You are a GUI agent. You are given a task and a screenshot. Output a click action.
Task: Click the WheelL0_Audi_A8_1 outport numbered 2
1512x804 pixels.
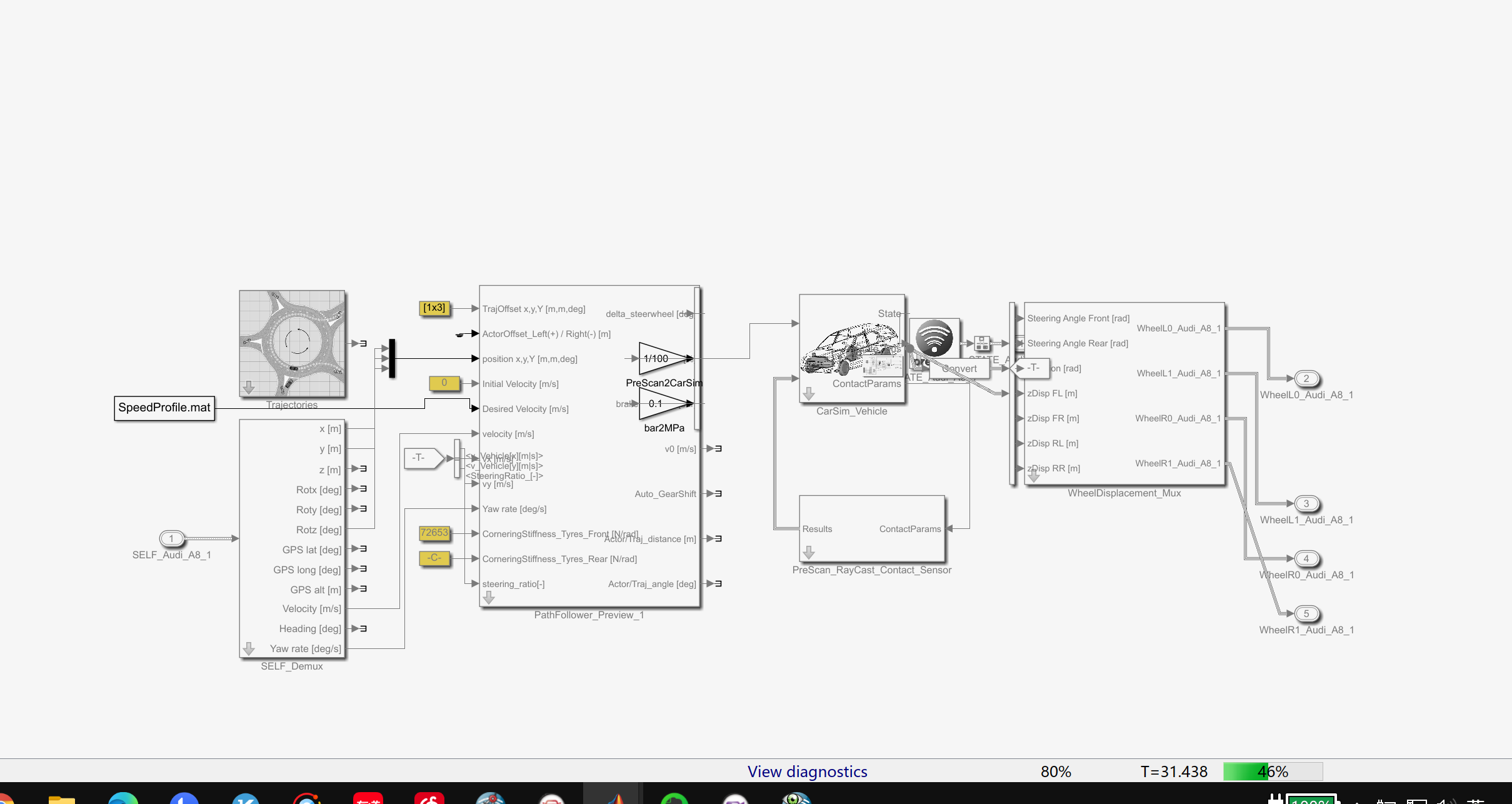click(1306, 378)
